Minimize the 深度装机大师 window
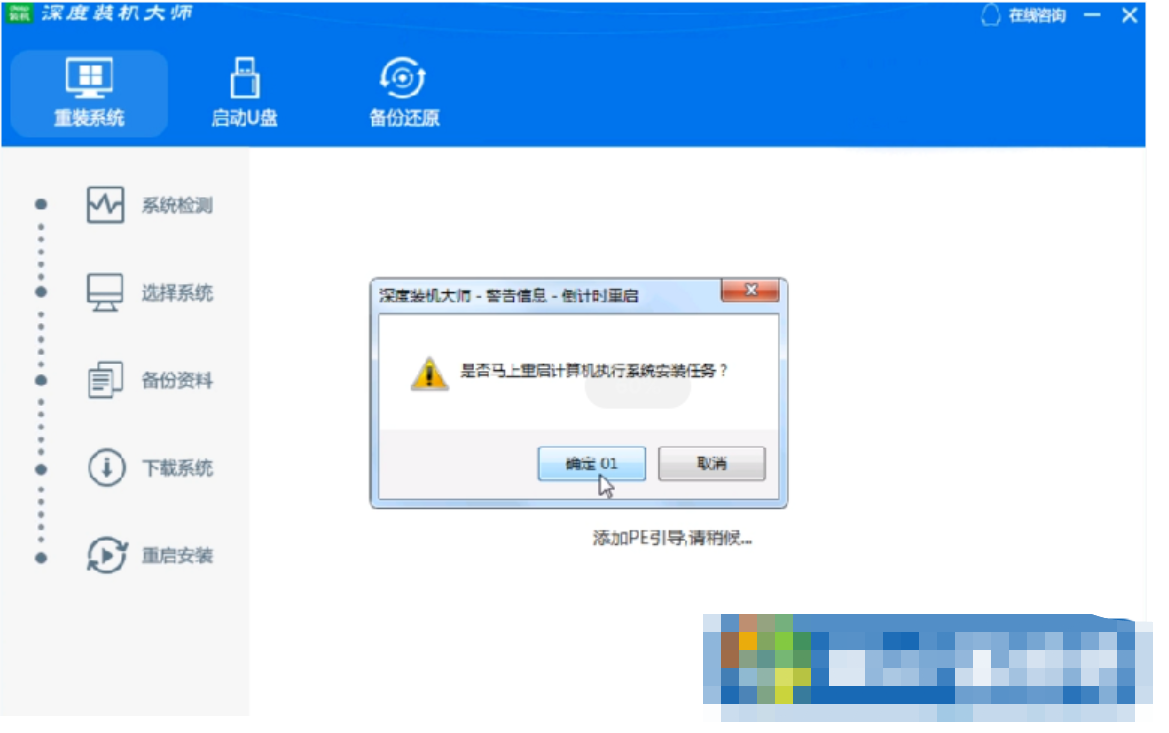This screenshot has height=733, width=1169. [x=1092, y=15]
